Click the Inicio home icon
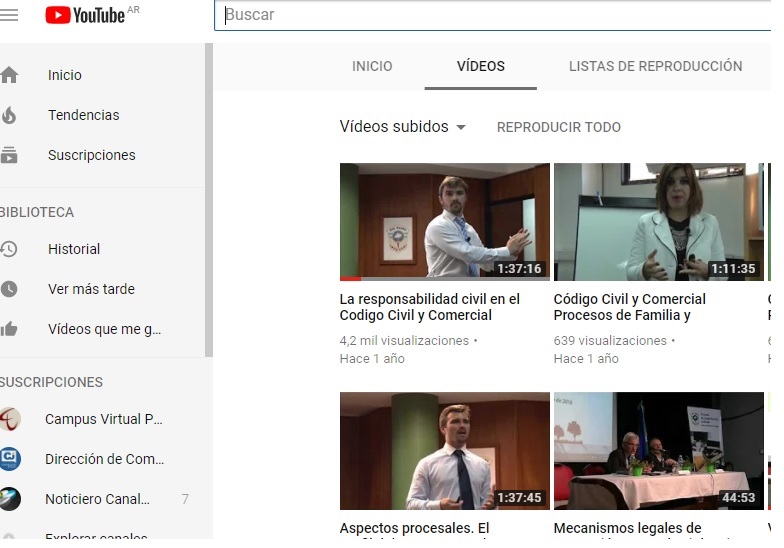784x548 pixels. tap(9, 75)
